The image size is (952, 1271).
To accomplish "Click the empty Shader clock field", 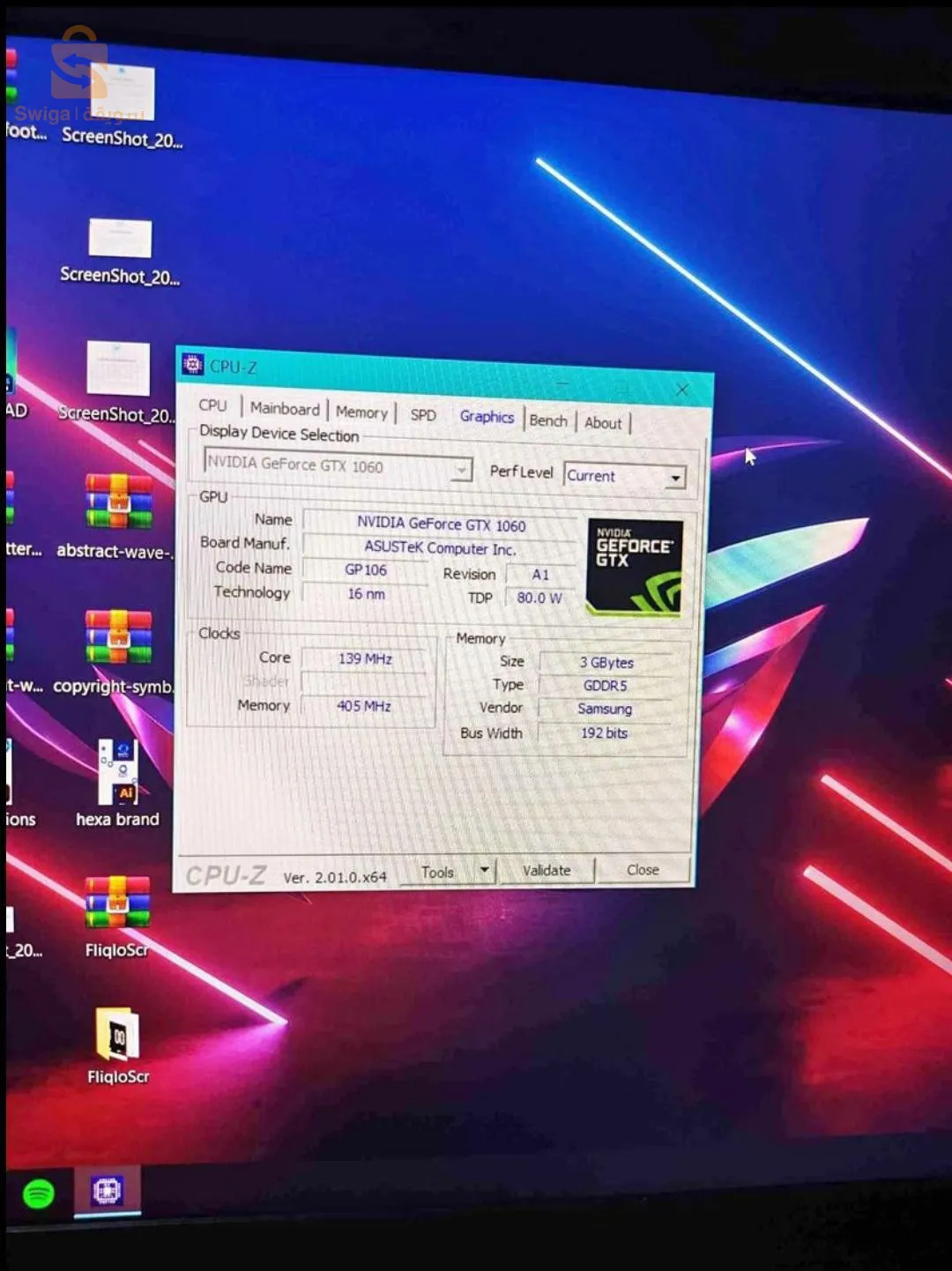I will point(365,682).
